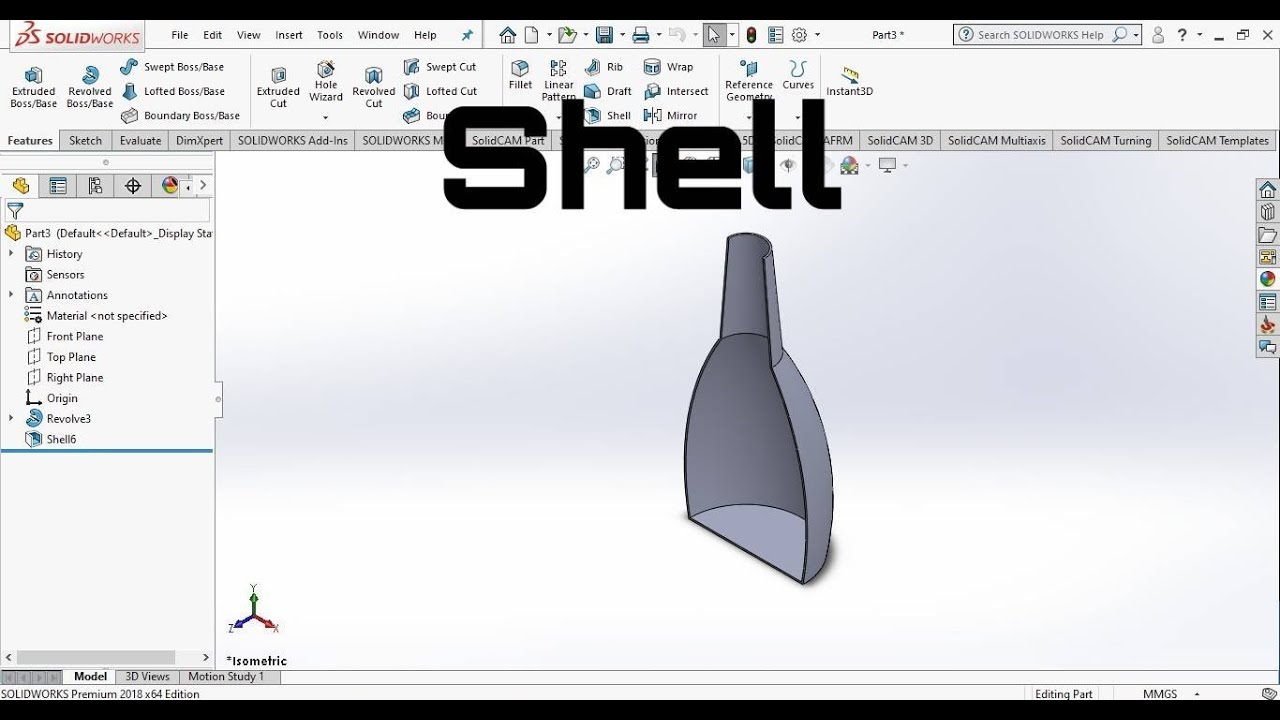Click the Rebuild traffic light icon

click(751, 35)
